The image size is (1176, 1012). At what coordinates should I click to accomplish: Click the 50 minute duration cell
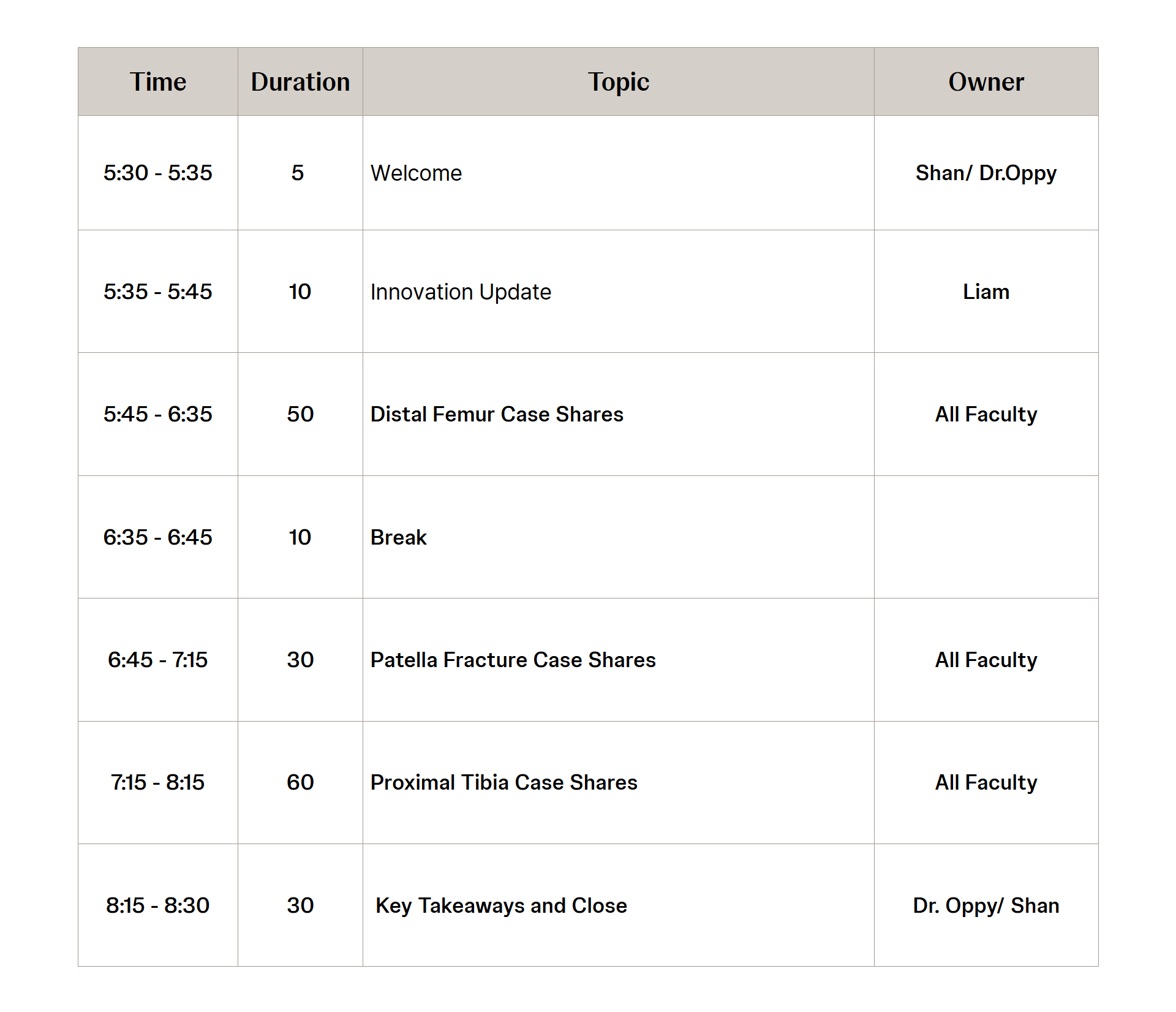(300, 415)
